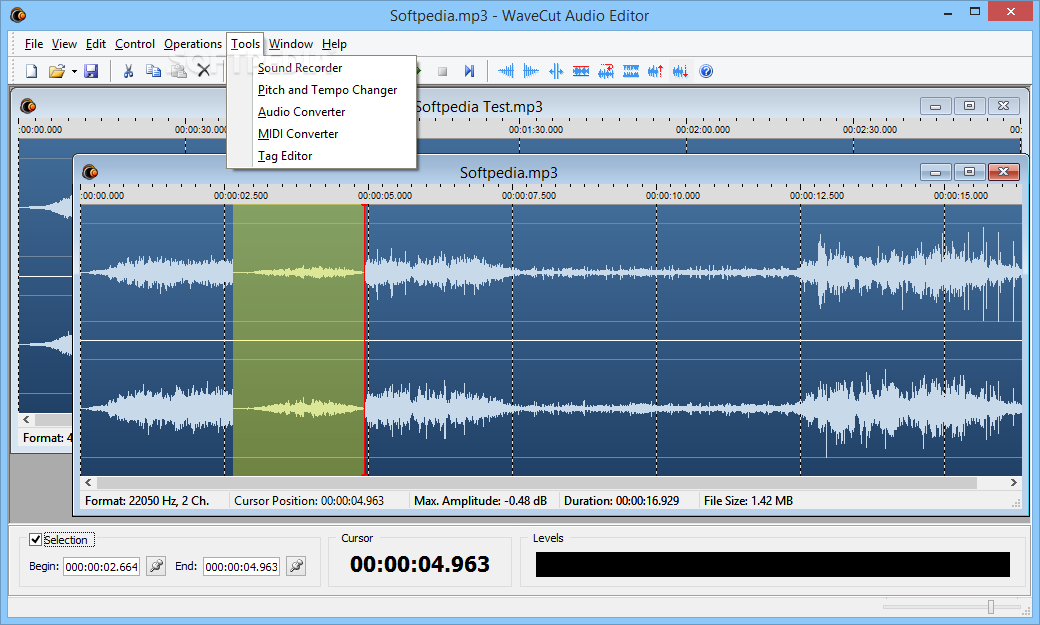
Task: Click 'Duration: 00:00:16.929' status text
Action: point(621,501)
